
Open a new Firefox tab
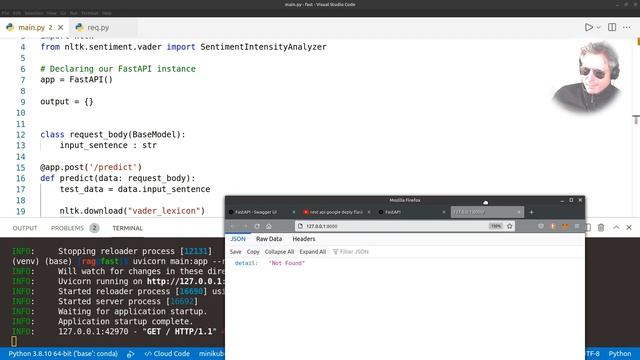pyautogui.click(x=531, y=212)
